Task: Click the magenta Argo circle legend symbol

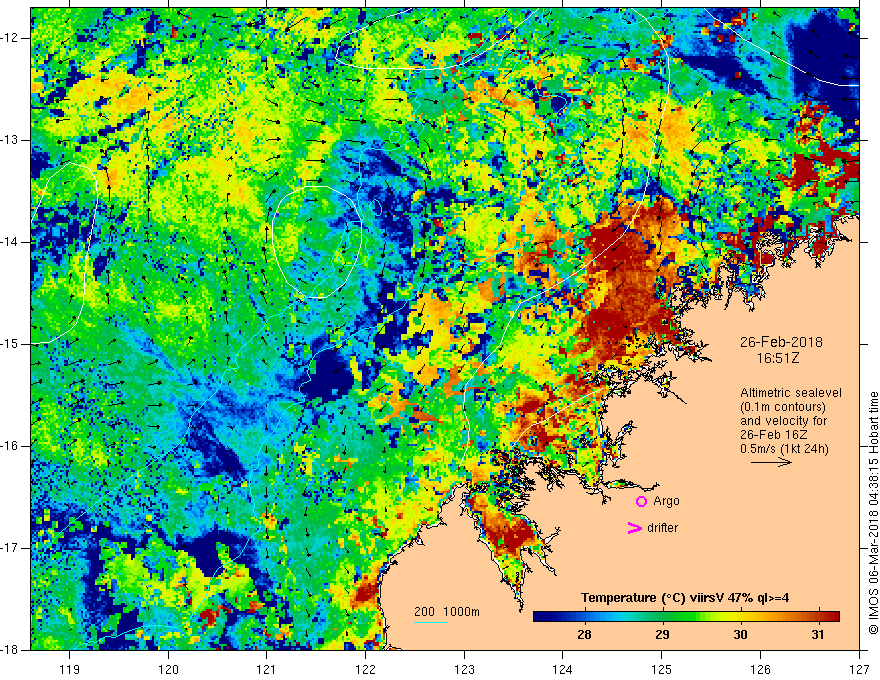Action: tap(641, 501)
